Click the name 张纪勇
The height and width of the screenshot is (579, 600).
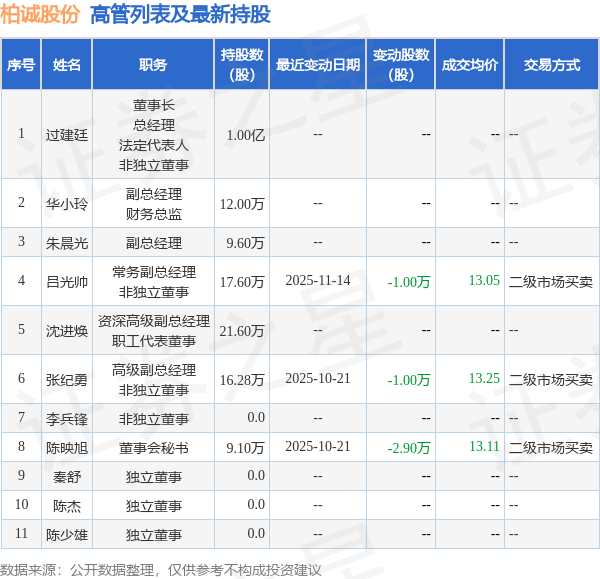point(67,380)
